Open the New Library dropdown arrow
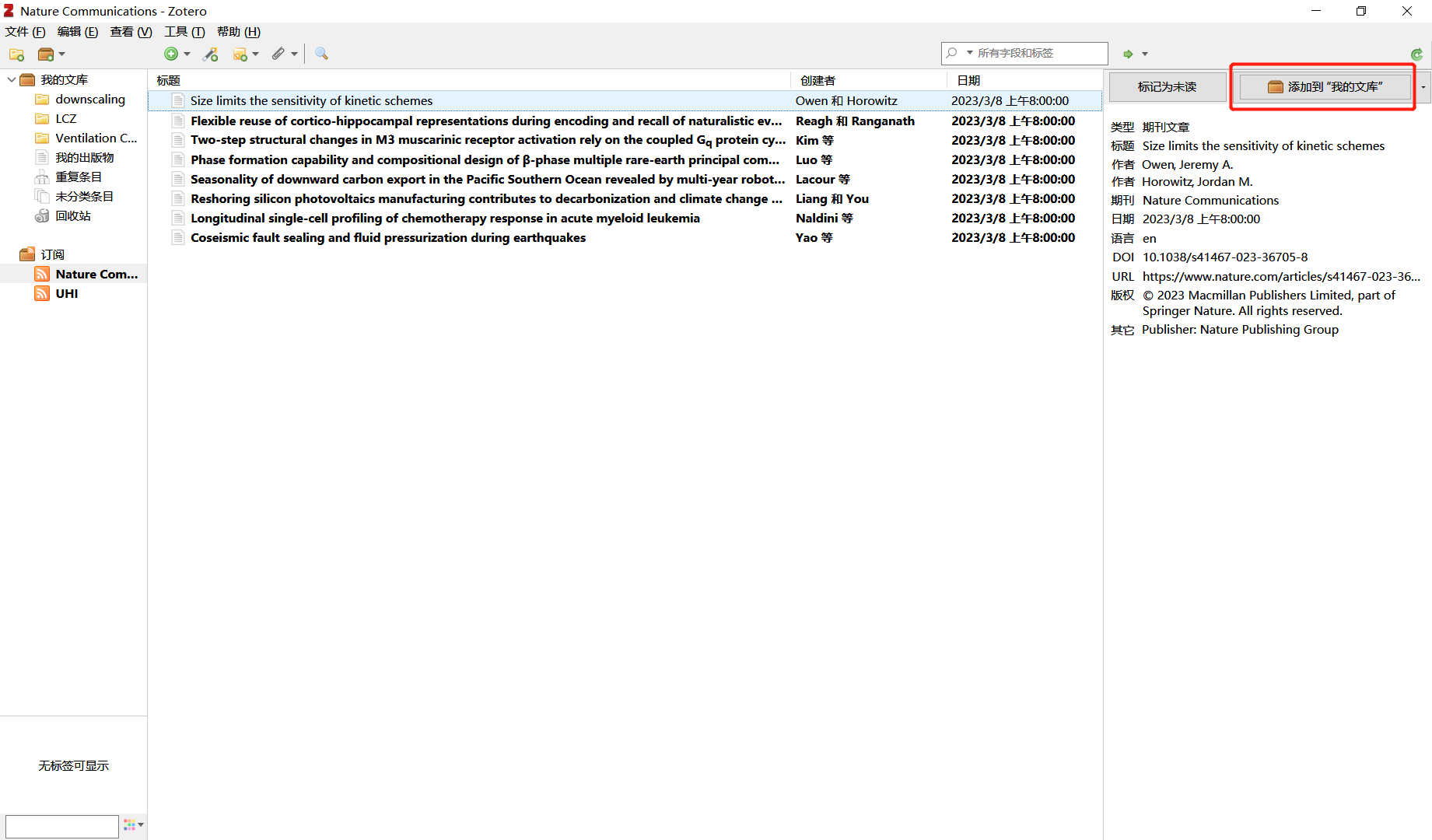 [x=62, y=54]
